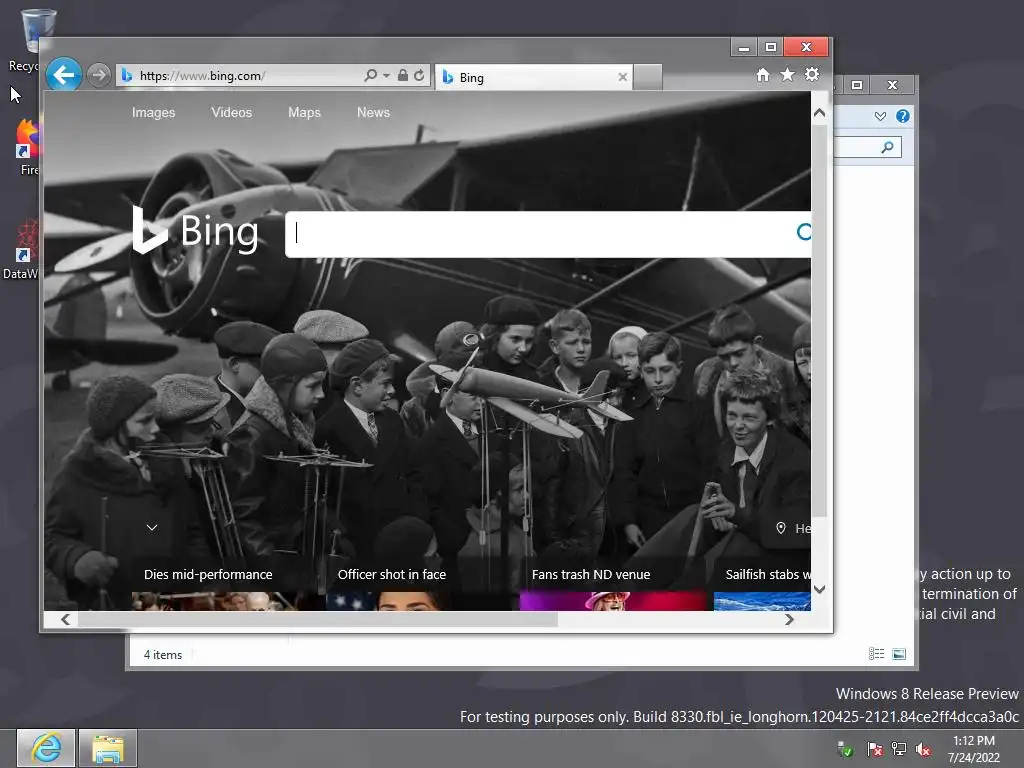
Task: Click the horizontal scrollbar thumb
Action: point(317,619)
